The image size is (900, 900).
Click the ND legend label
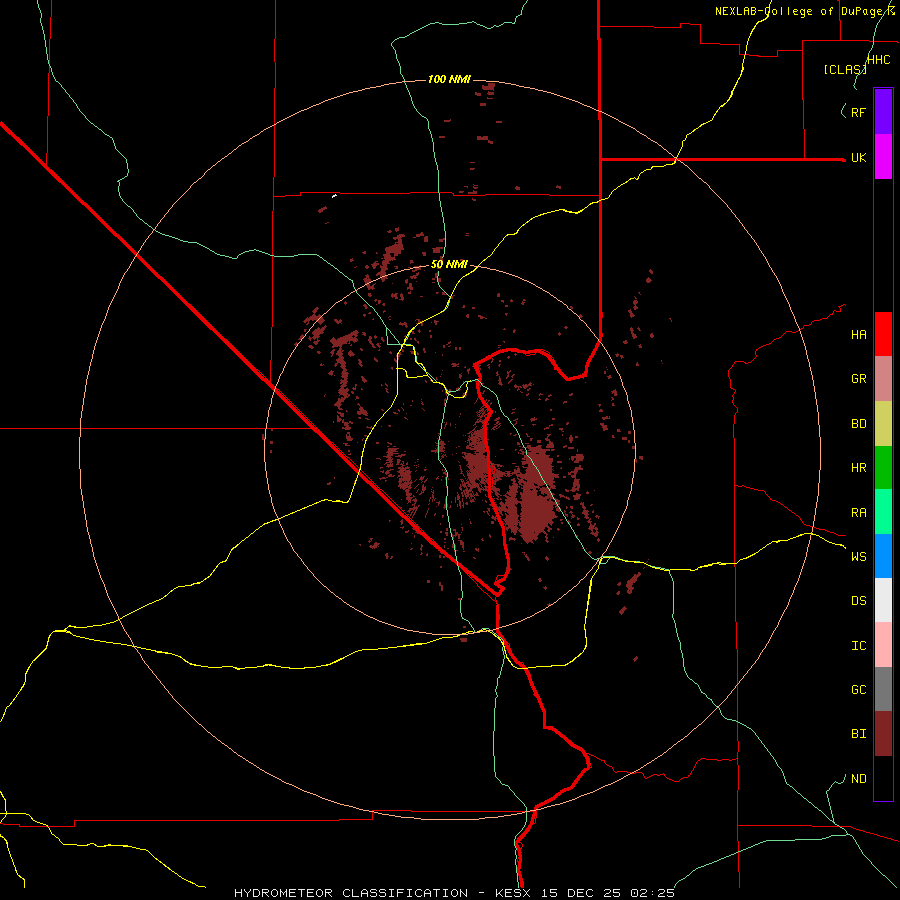coord(858,779)
